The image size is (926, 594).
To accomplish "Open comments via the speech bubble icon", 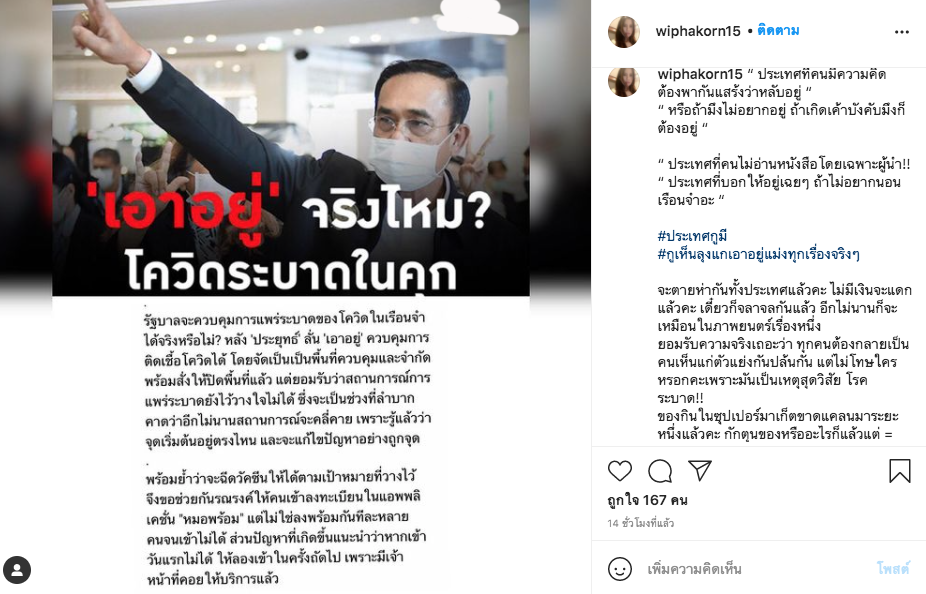I will point(660,471).
